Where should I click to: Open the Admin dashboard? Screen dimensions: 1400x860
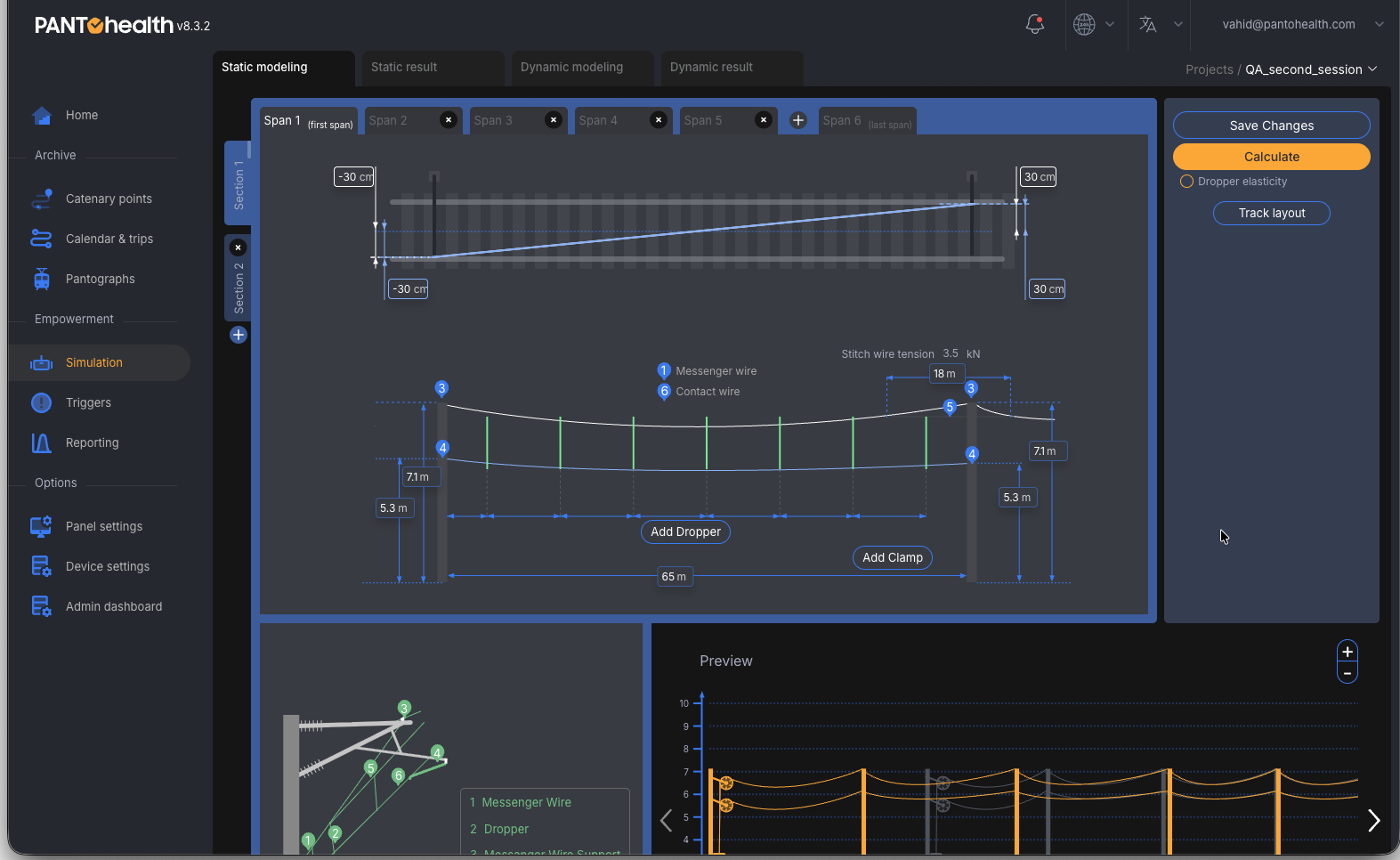pos(114,606)
